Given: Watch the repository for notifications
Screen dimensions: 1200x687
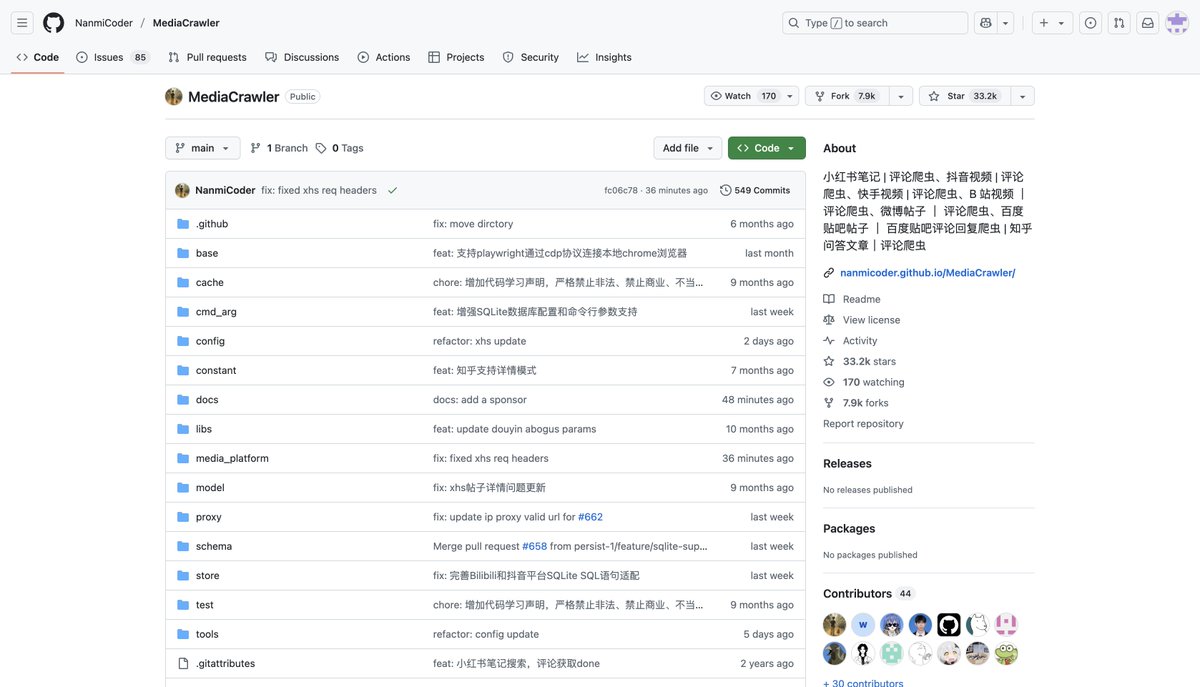Looking at the screenshot, I should (x=752, y=96).
